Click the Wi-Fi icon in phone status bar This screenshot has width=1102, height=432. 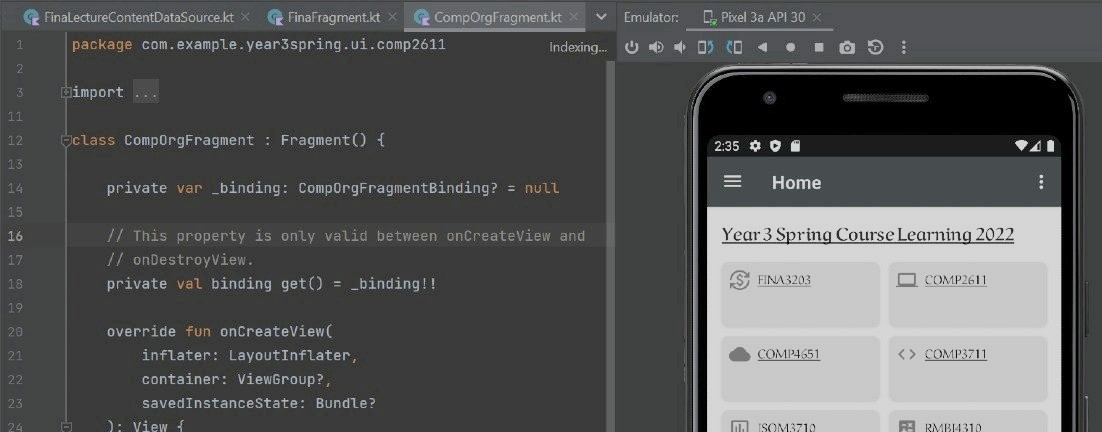point(1021,146)
